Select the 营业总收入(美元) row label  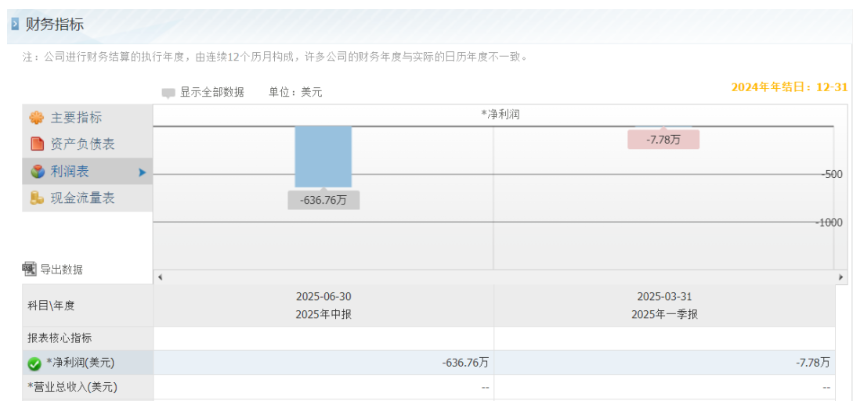(72, 387)
